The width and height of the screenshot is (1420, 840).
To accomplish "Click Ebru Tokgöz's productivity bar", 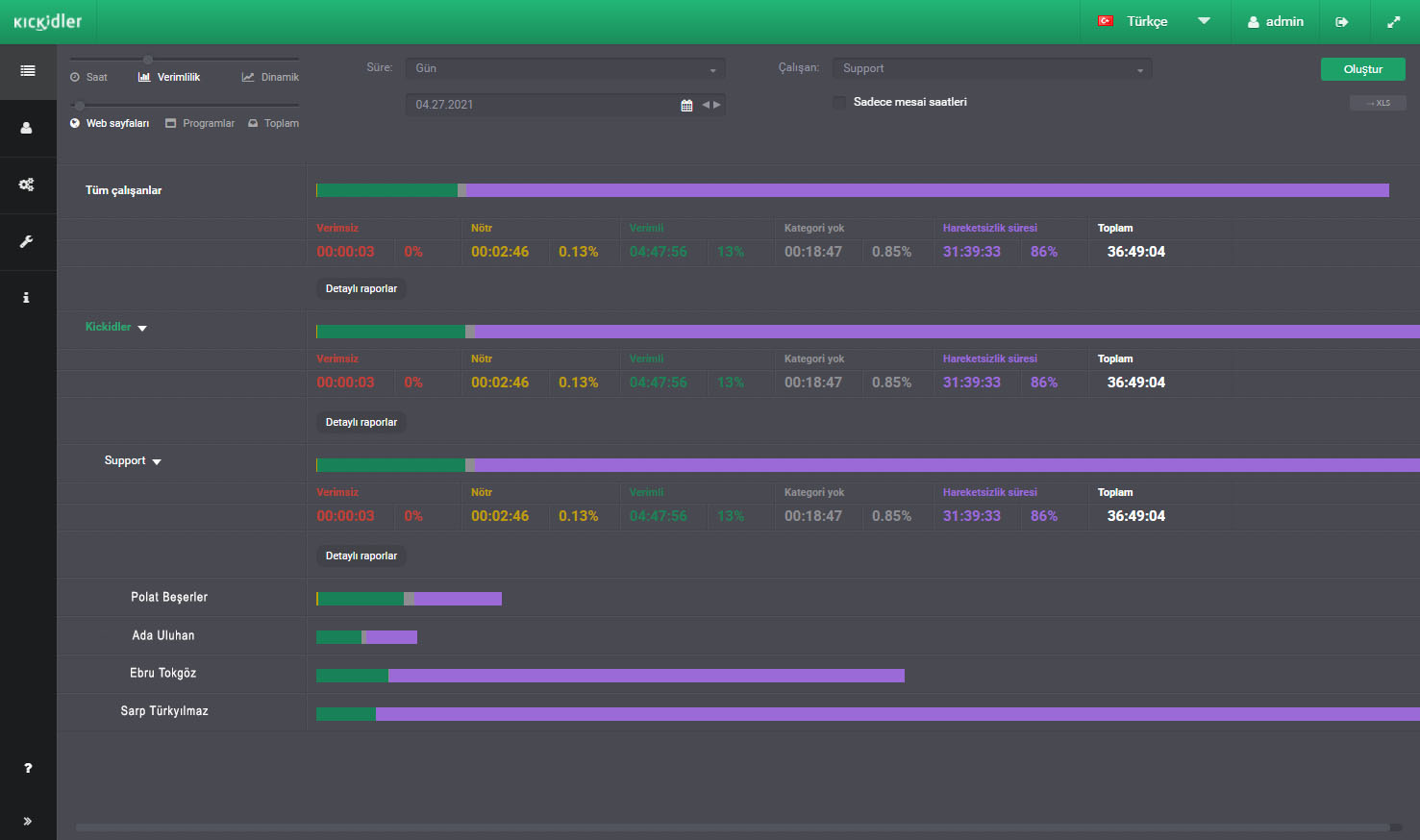I will pos(610,676).
